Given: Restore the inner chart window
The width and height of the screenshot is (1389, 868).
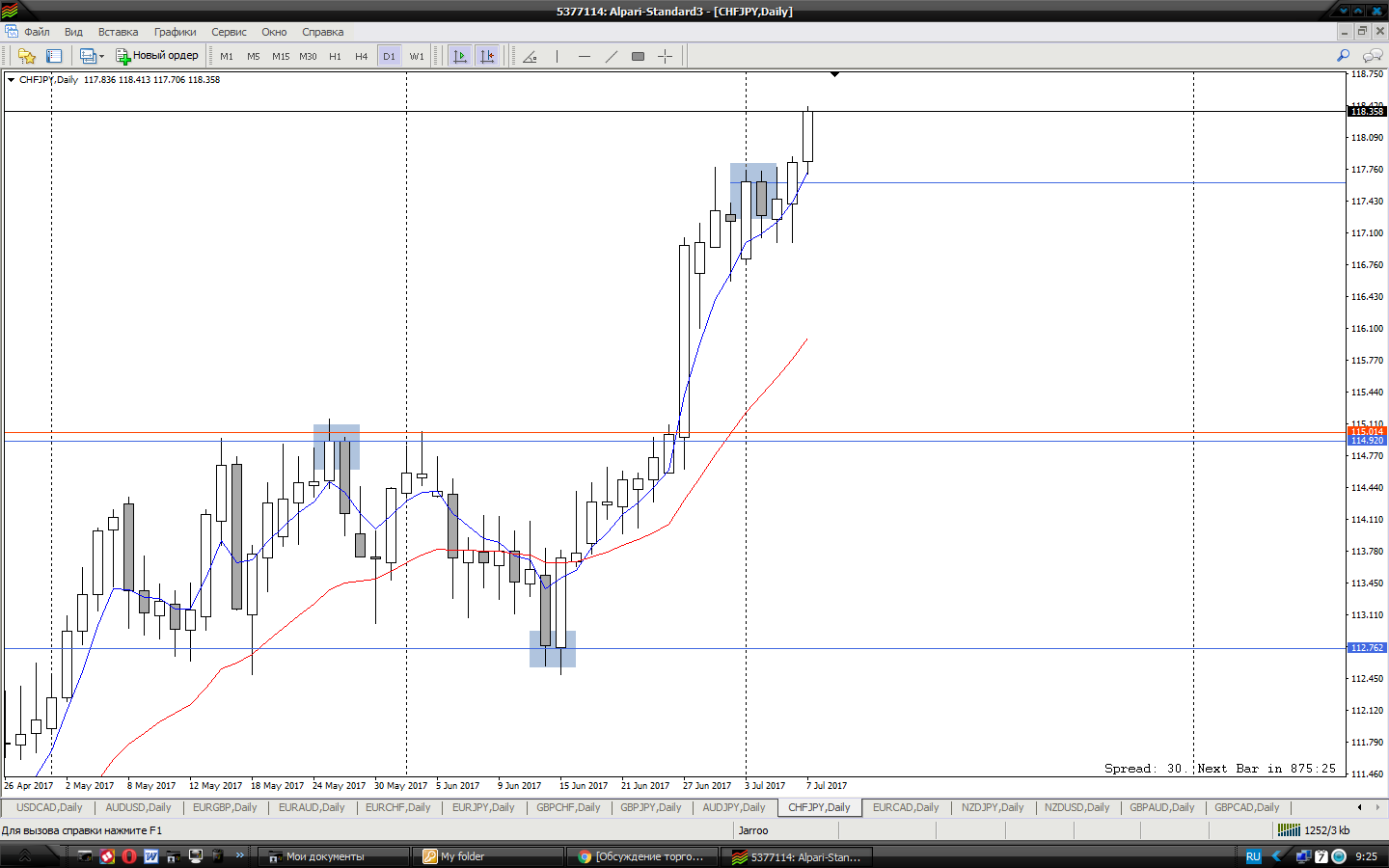Looking at the screenshot, I should [1362, 32].
